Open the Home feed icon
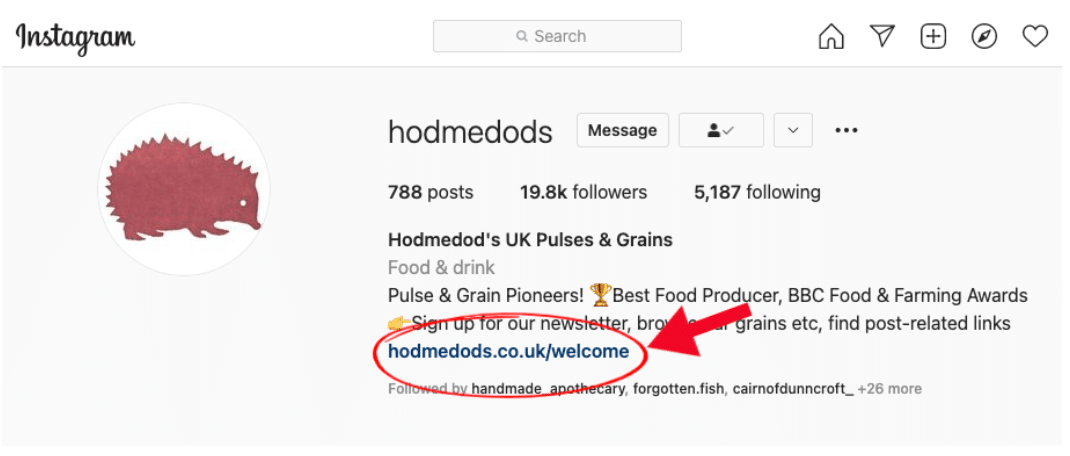Screen dimensions: 1070x456 830,36
